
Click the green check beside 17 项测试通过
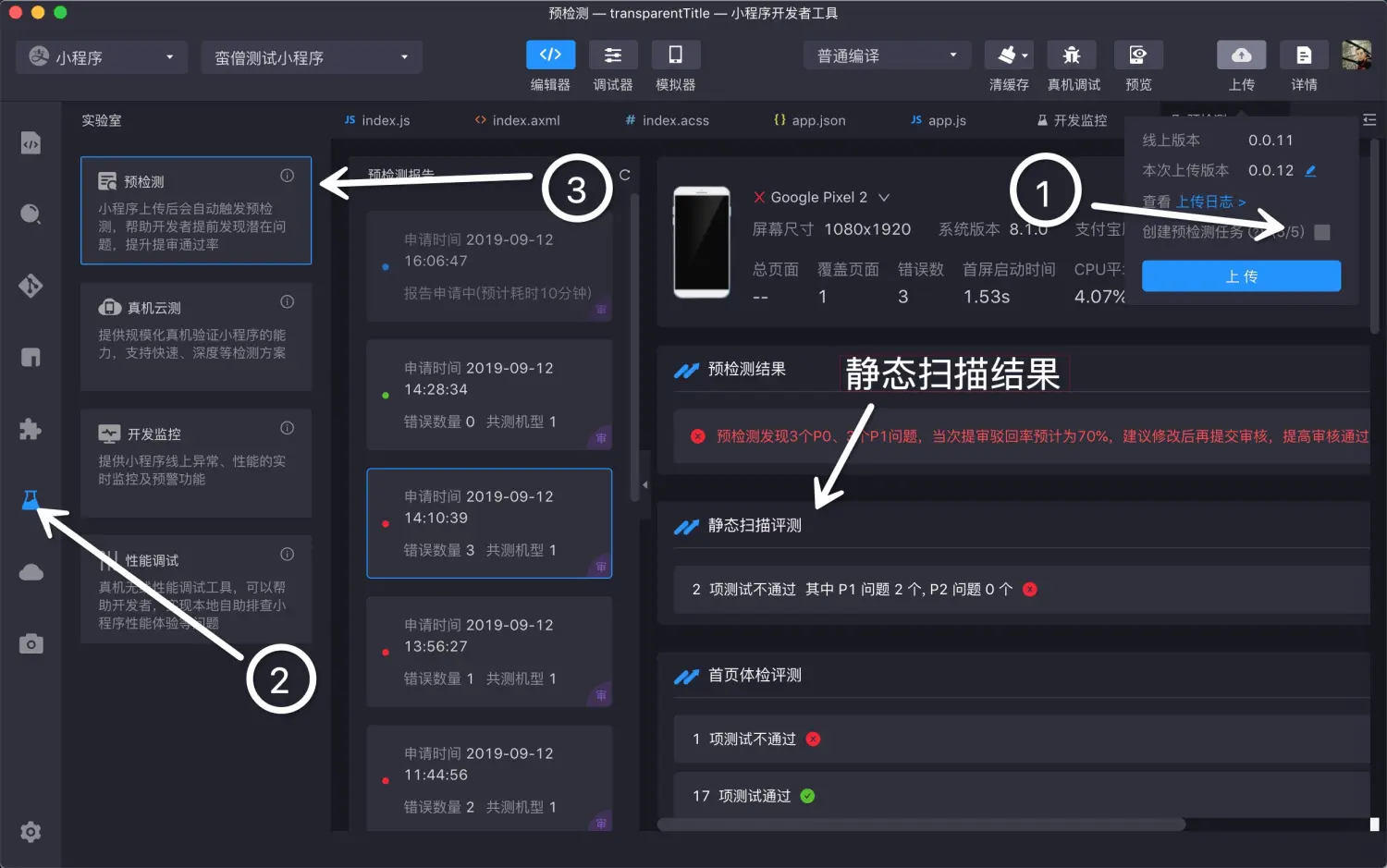[x=807, y=796]
